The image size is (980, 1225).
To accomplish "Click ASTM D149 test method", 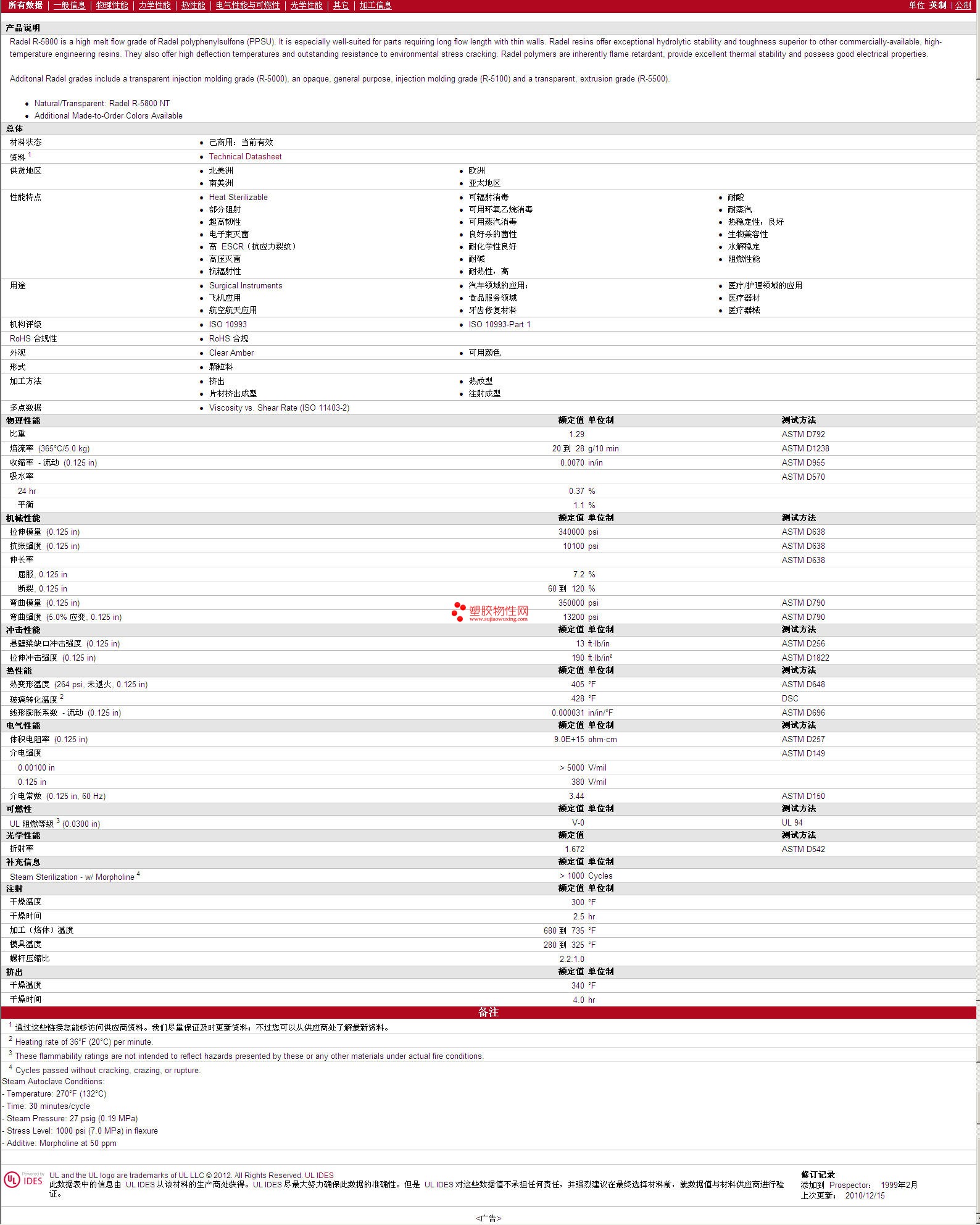I will click(803, 754).
